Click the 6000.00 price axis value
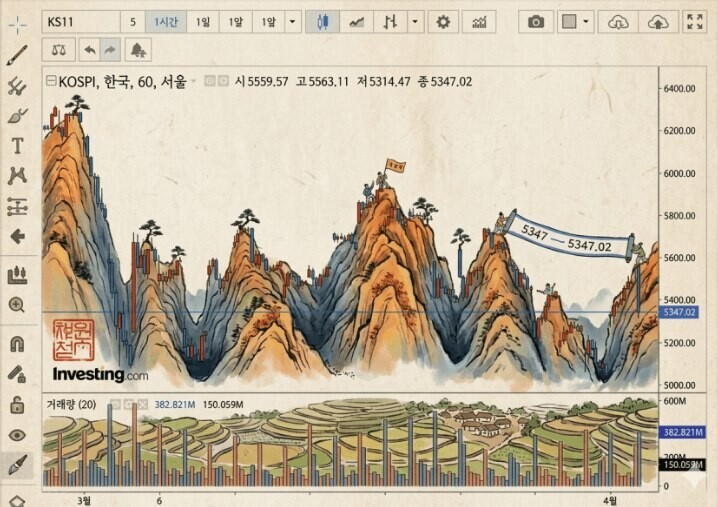 point(680,174)
